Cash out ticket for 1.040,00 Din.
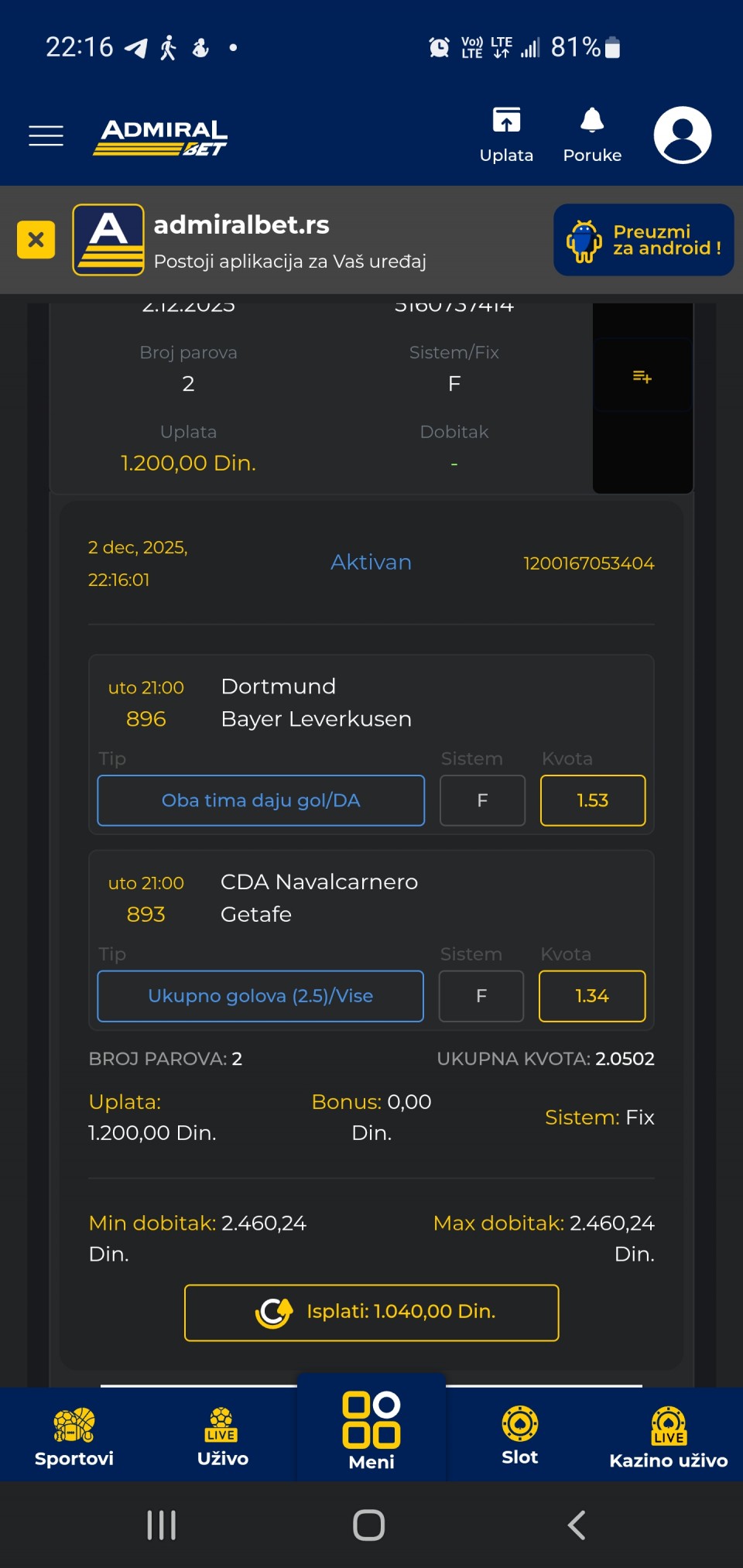743x1568 pixels. tap(371, 1313)
